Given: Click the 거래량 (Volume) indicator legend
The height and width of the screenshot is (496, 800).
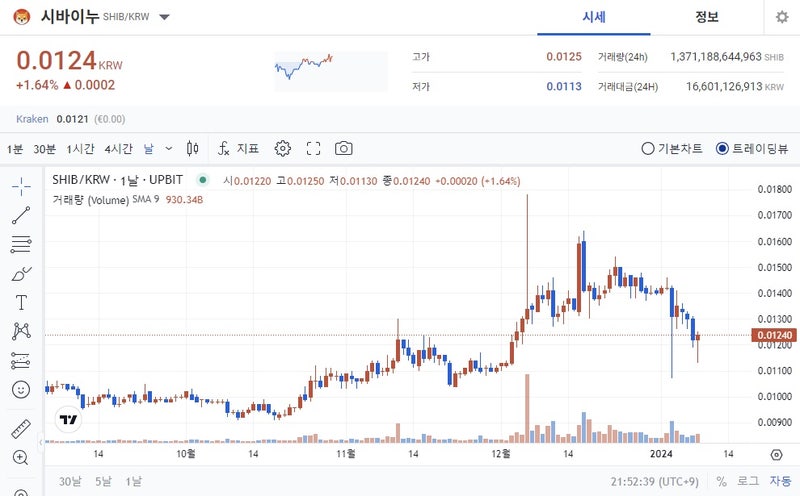Looking at the screenshot, I should pyautogui.click(x=91, y=200).
